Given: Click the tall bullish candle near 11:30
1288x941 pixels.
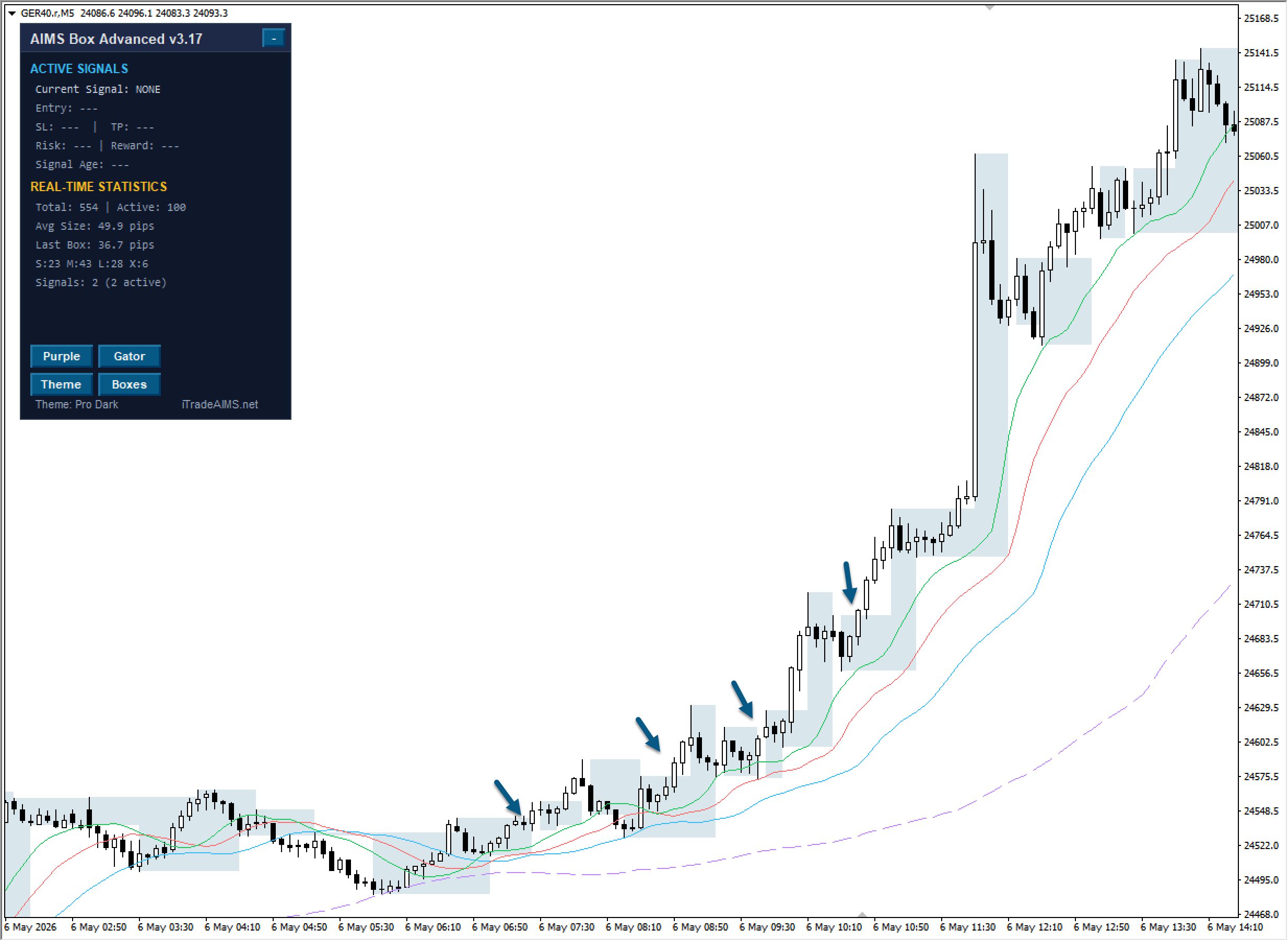Looking at the screenshot, I should pyautogui.click(x=975, y=370).
